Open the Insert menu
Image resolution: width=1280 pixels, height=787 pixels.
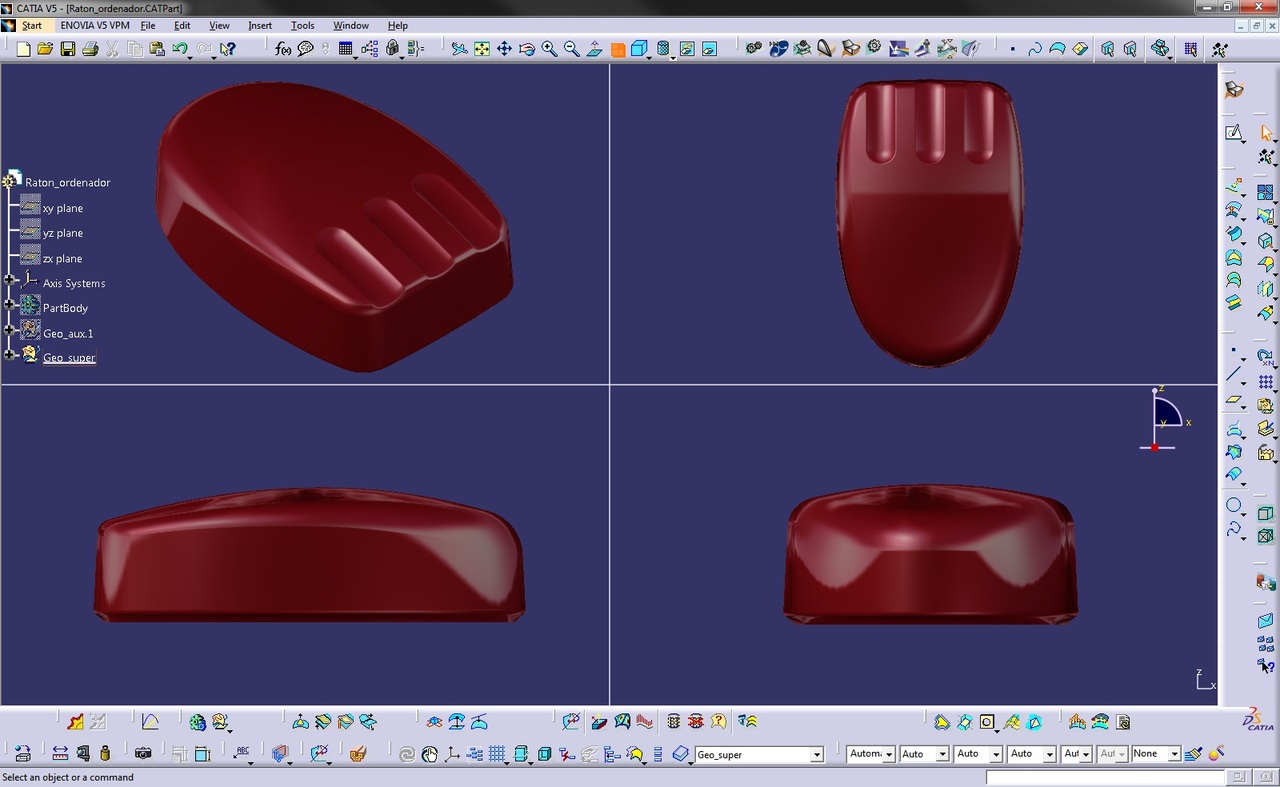coord(260,25)
